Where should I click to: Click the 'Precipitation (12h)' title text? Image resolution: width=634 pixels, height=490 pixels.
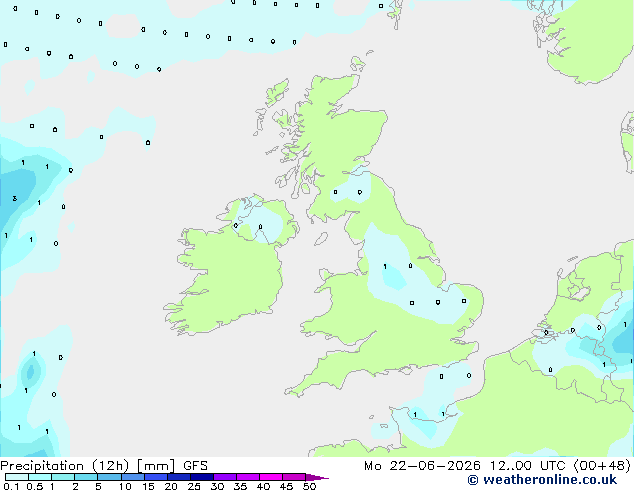(x=65, y=466)
